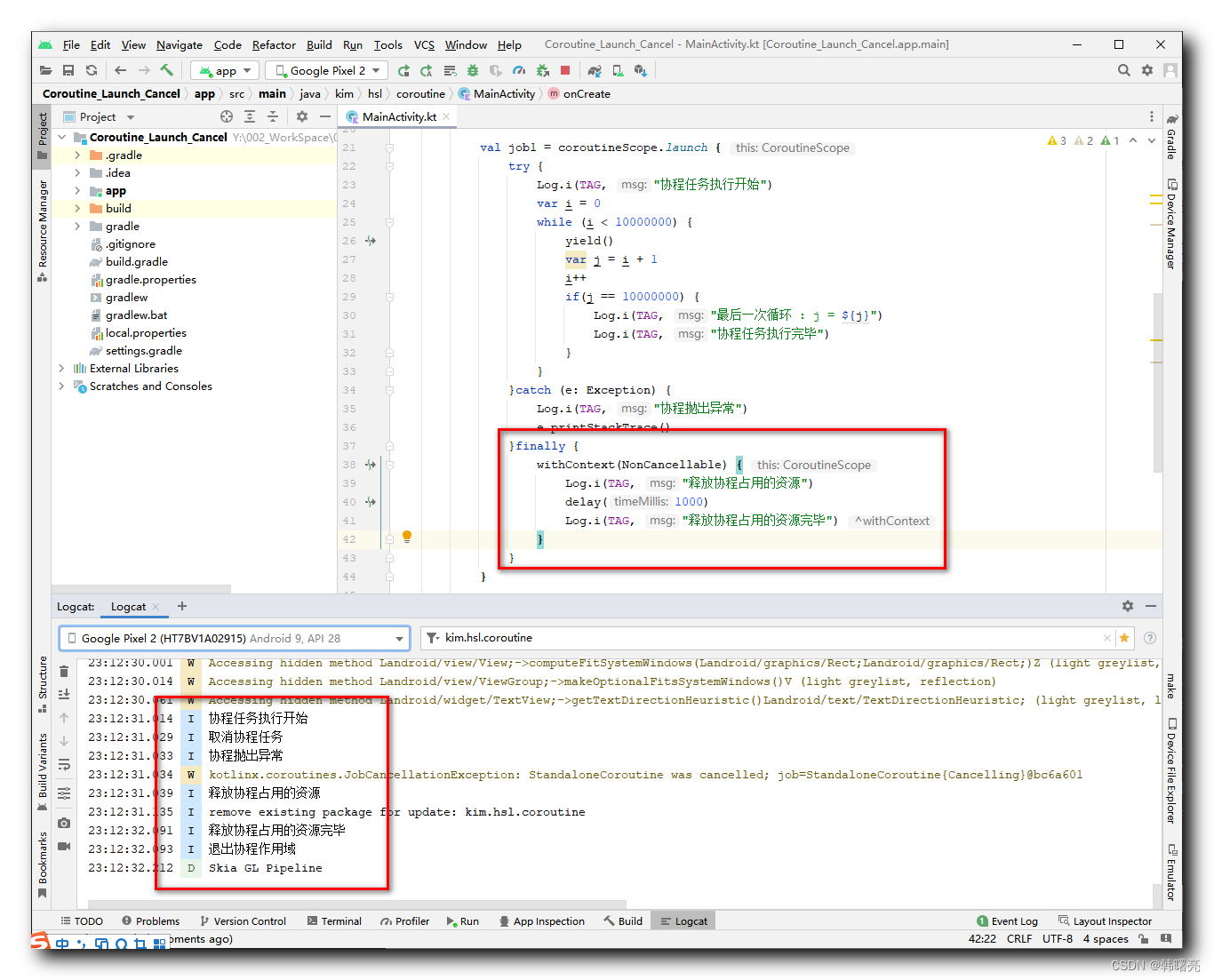Toggle the Project tool window side tab
The width and height of the screenshot is (1214, 980).
click(x=42, y=136)
